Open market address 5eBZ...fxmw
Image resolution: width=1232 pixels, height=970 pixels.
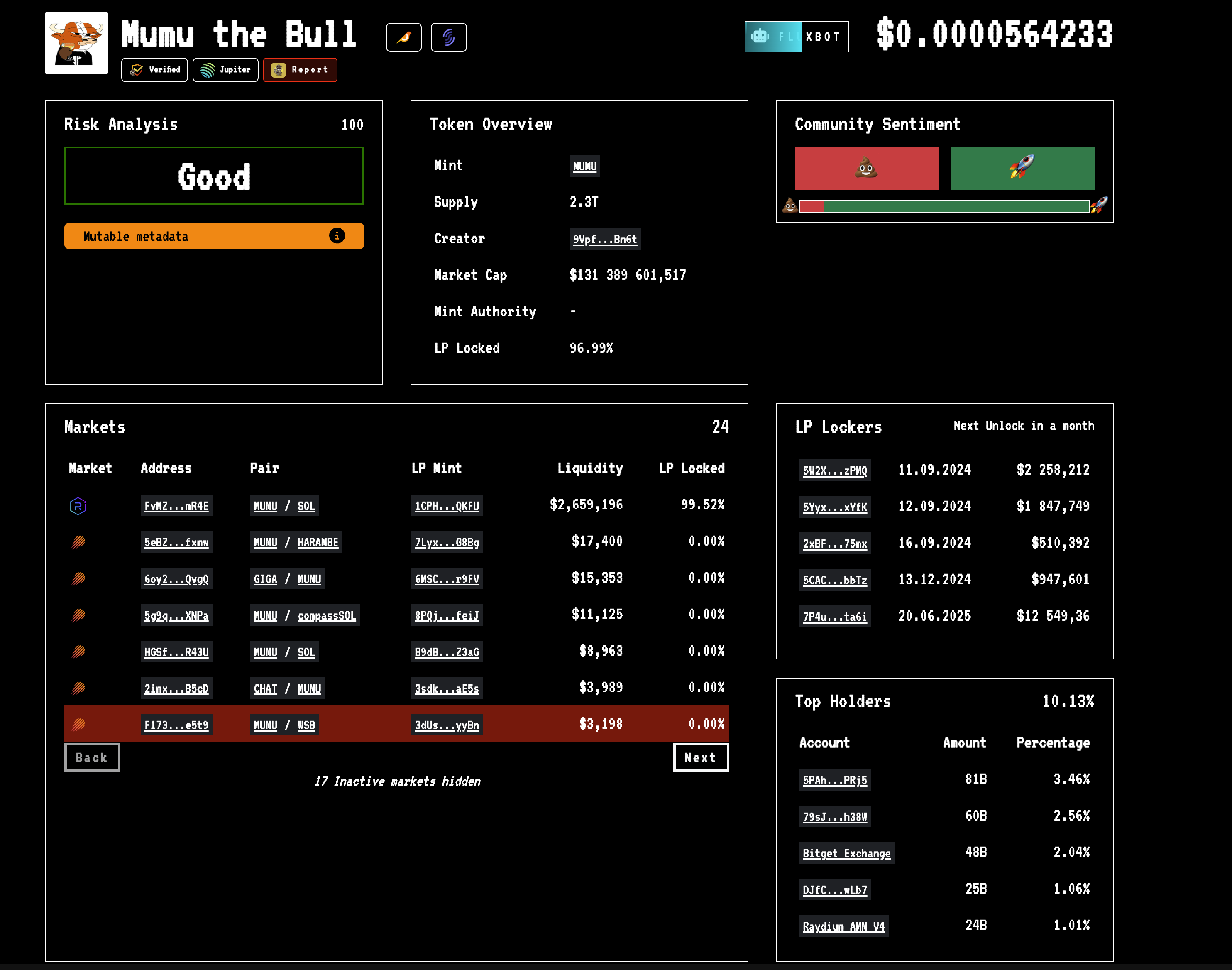click(x=176, y=542)
